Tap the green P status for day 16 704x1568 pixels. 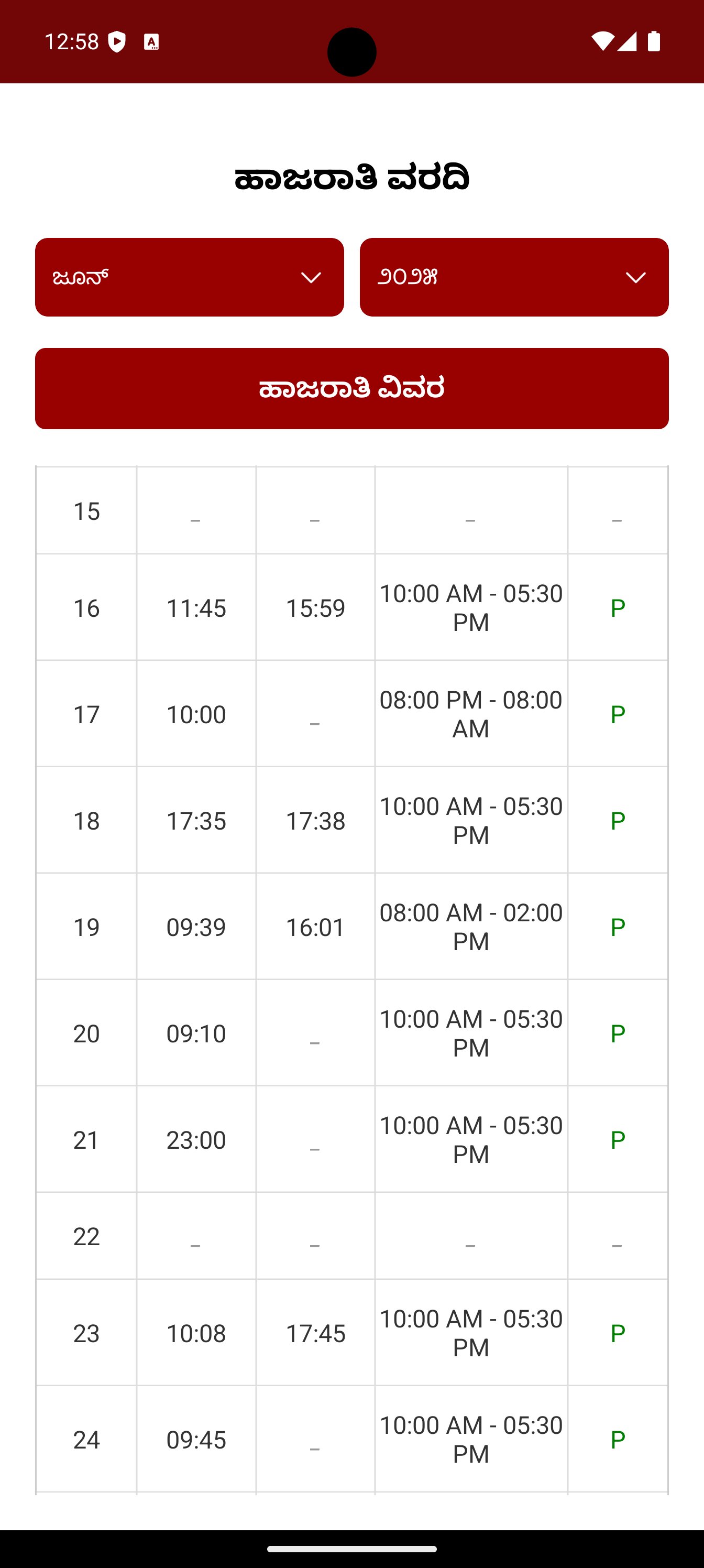click(x=617, y=607)
